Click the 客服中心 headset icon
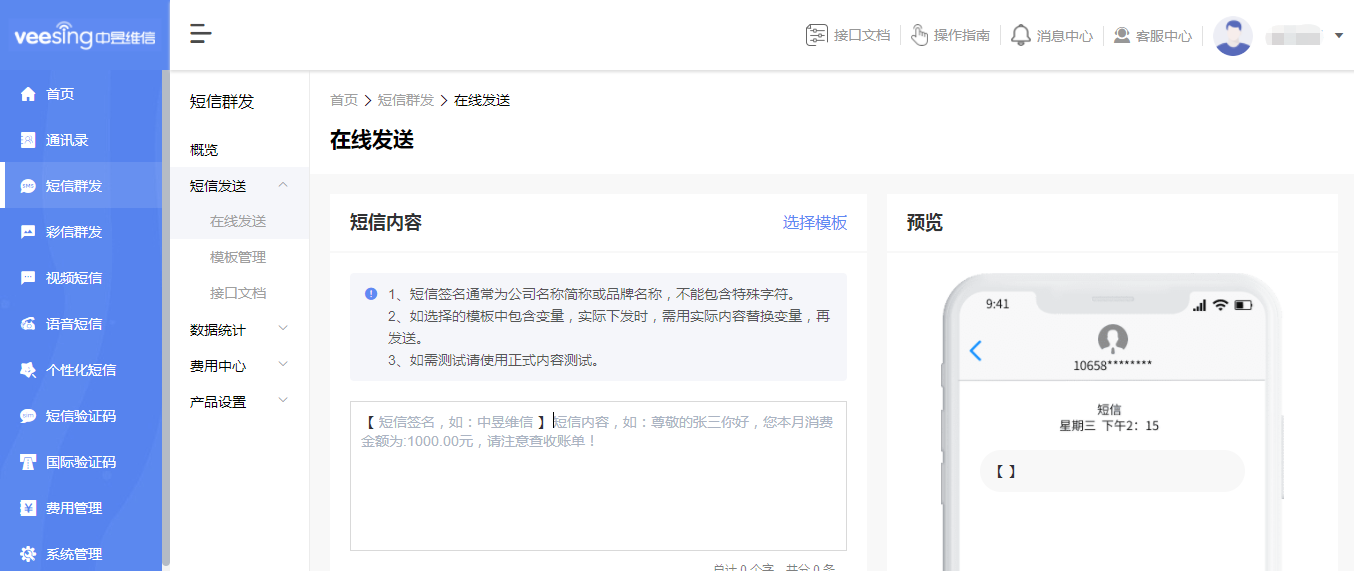Viewport: 1354px width, 571px height. tap(1122, 35)
